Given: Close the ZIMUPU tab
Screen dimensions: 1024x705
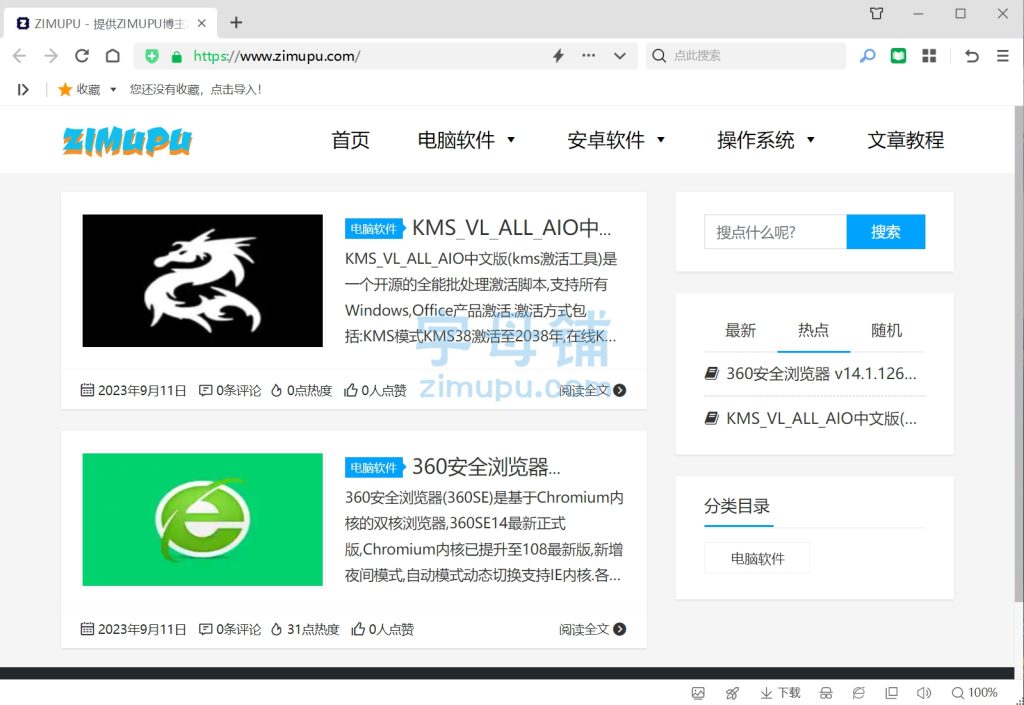Looking at the screenshot, I should (x=202, y=24).
